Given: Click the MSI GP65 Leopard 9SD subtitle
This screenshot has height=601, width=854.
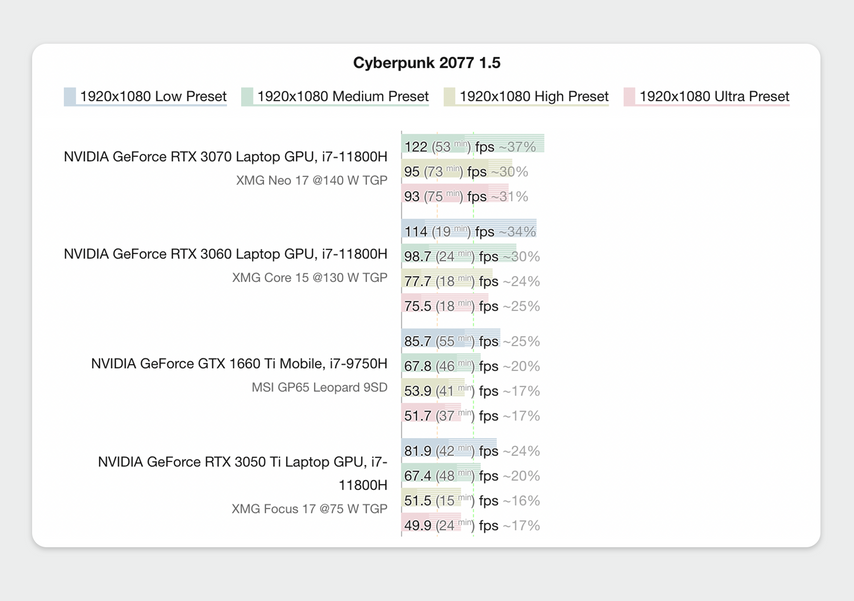Looking at the screenshot, I should (320, 387).
